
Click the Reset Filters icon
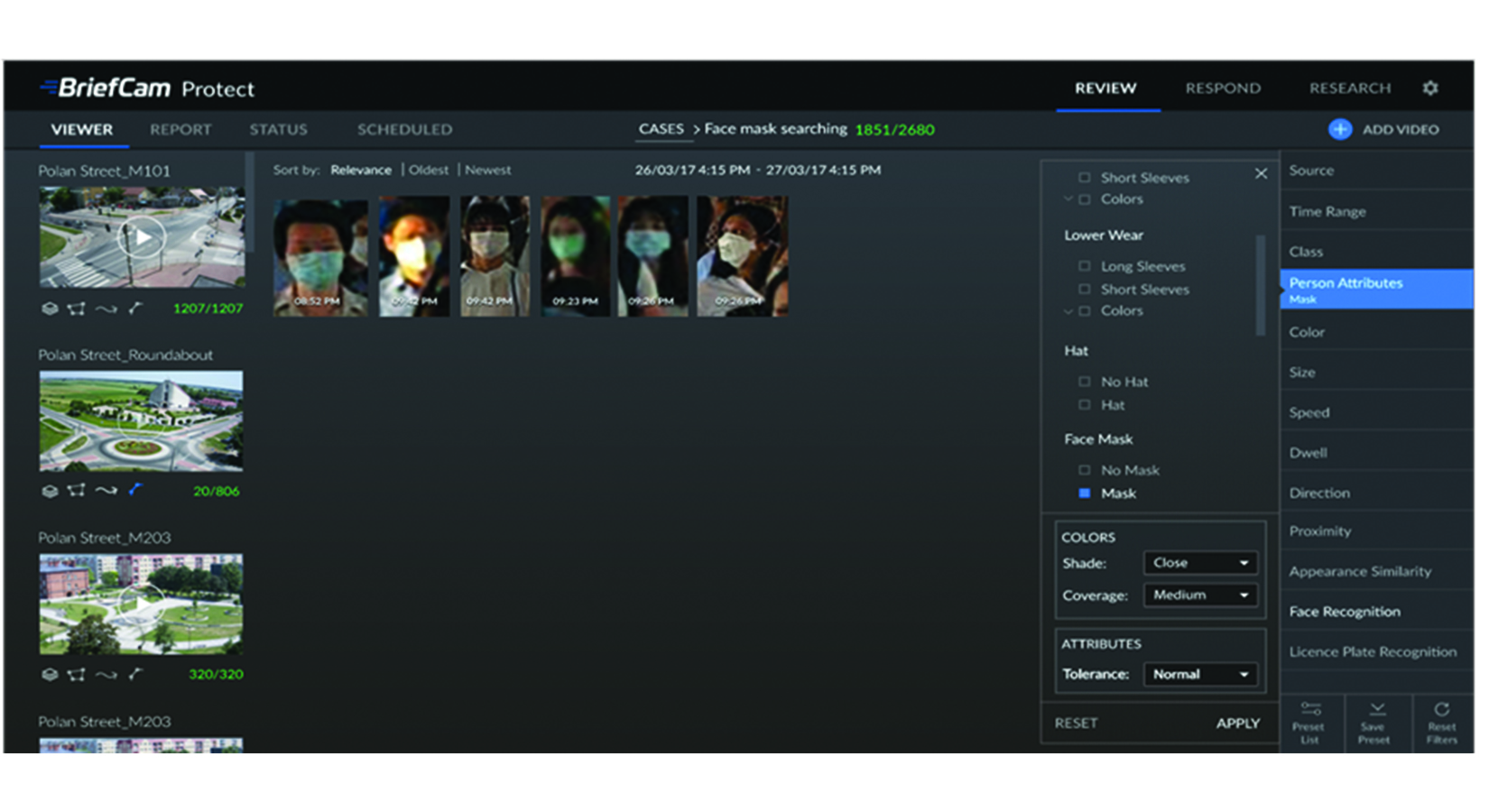[1441, 710]
